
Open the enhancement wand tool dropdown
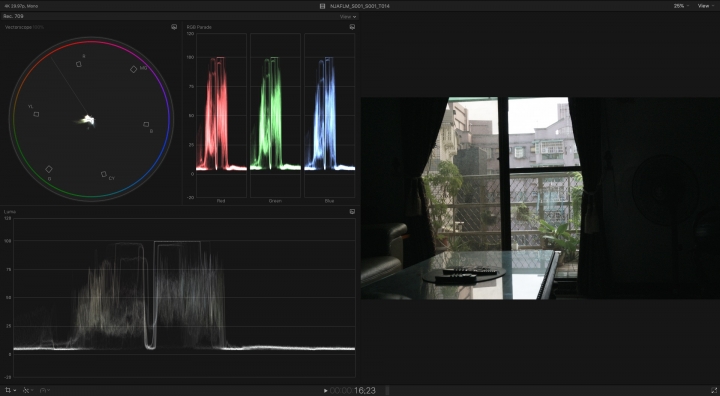click(28, 390)
